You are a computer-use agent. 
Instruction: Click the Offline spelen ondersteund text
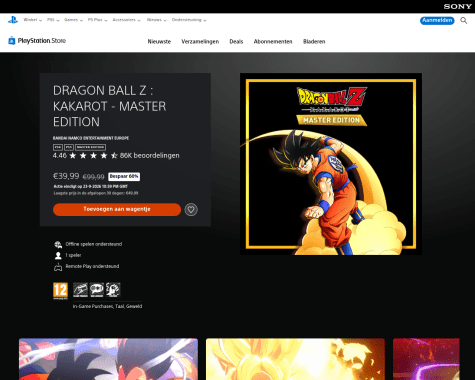coord(94,244)
